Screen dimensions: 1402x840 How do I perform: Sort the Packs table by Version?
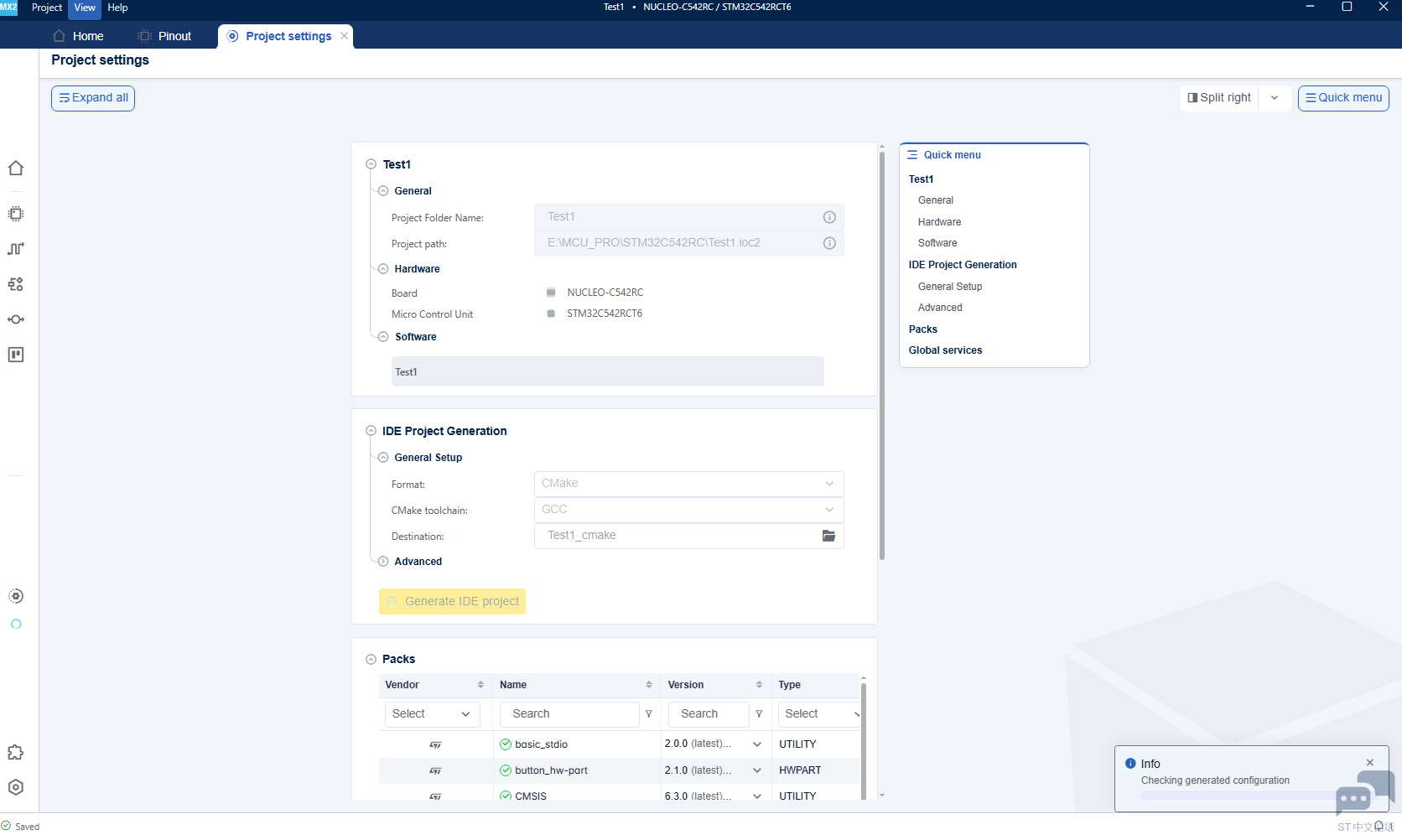coord(759,685)
